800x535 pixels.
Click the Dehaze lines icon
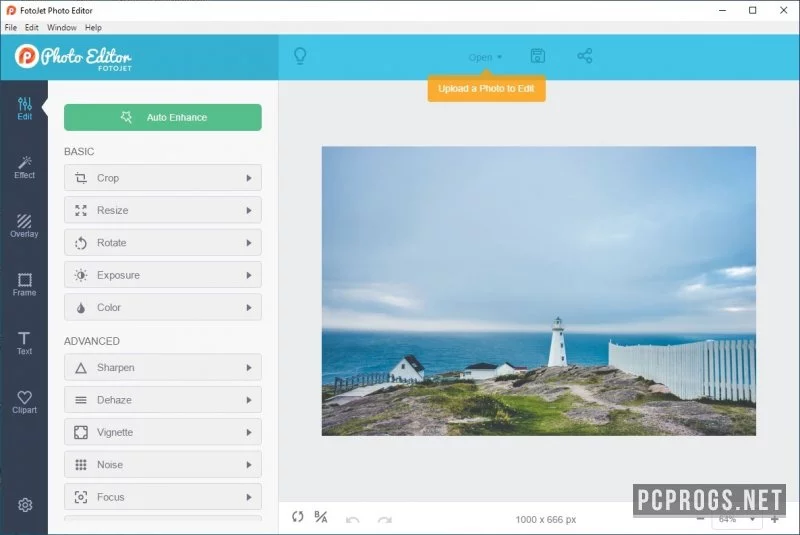click(x=81, y=400)
